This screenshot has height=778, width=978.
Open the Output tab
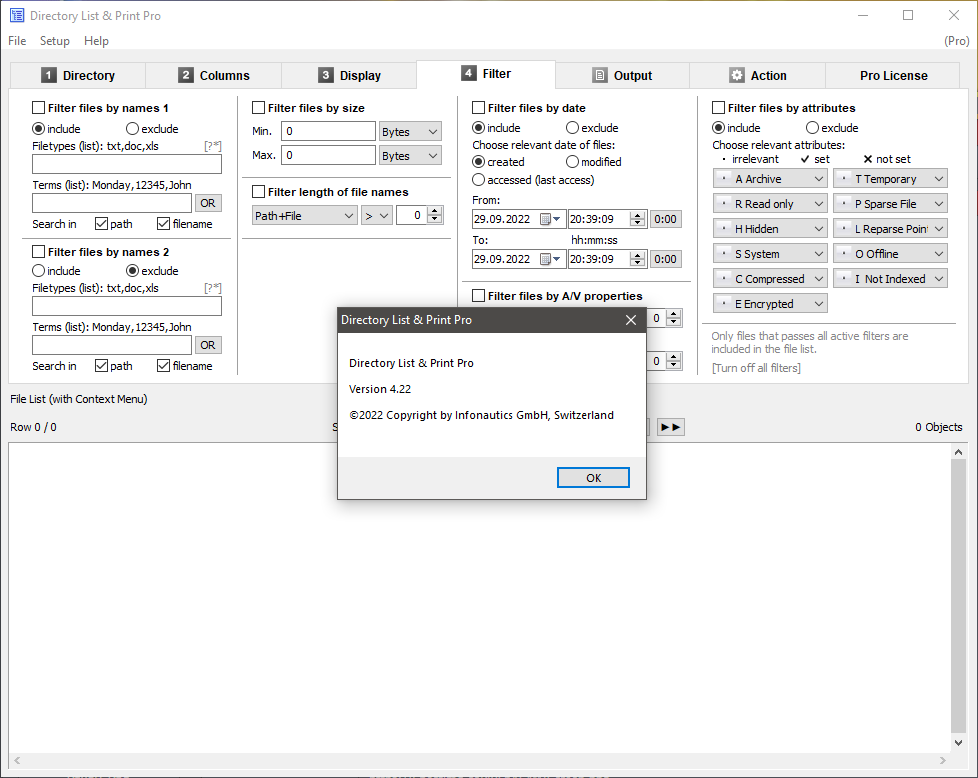click(622, 75)
